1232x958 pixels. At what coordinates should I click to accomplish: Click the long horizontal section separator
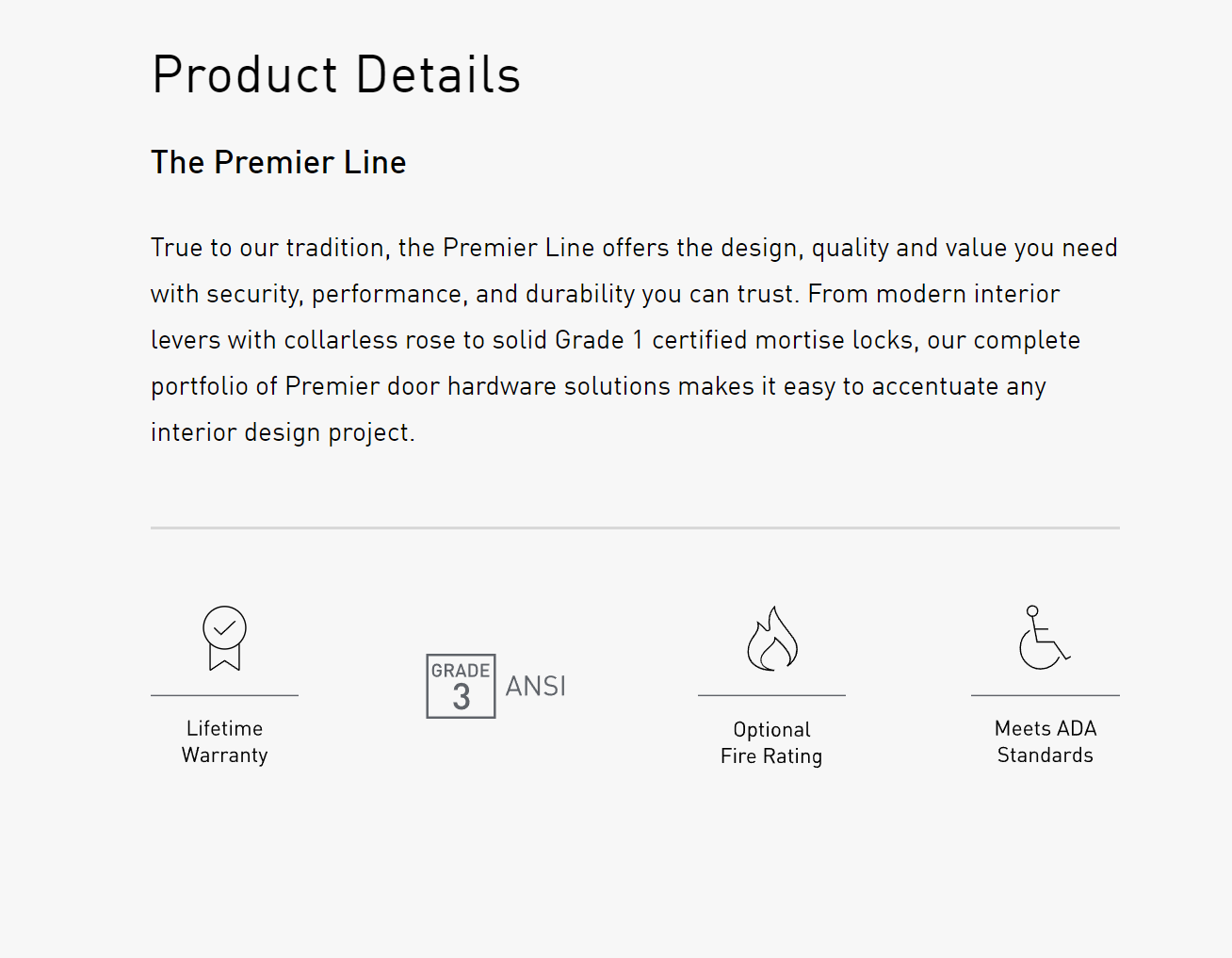pos(635,528)
